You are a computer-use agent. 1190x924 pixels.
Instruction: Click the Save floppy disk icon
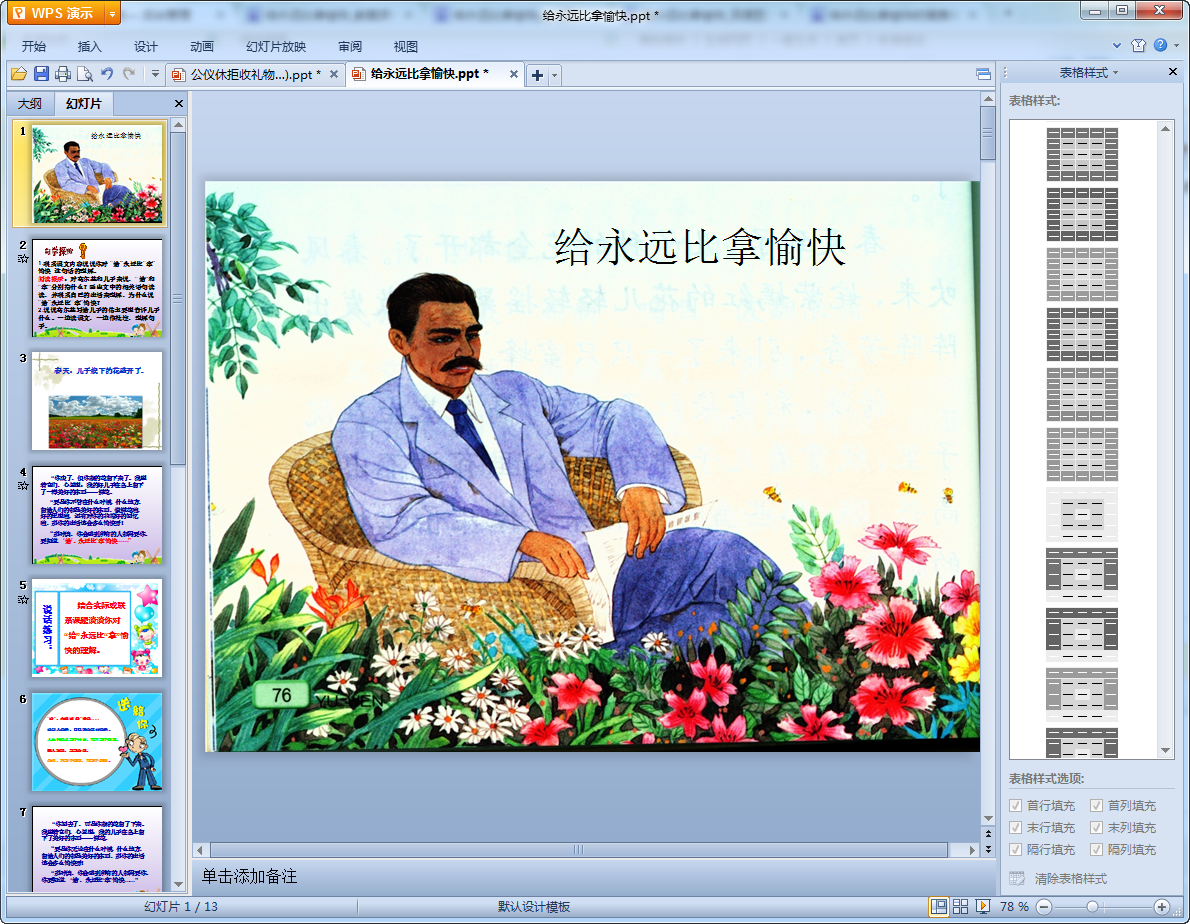(41, 74)
